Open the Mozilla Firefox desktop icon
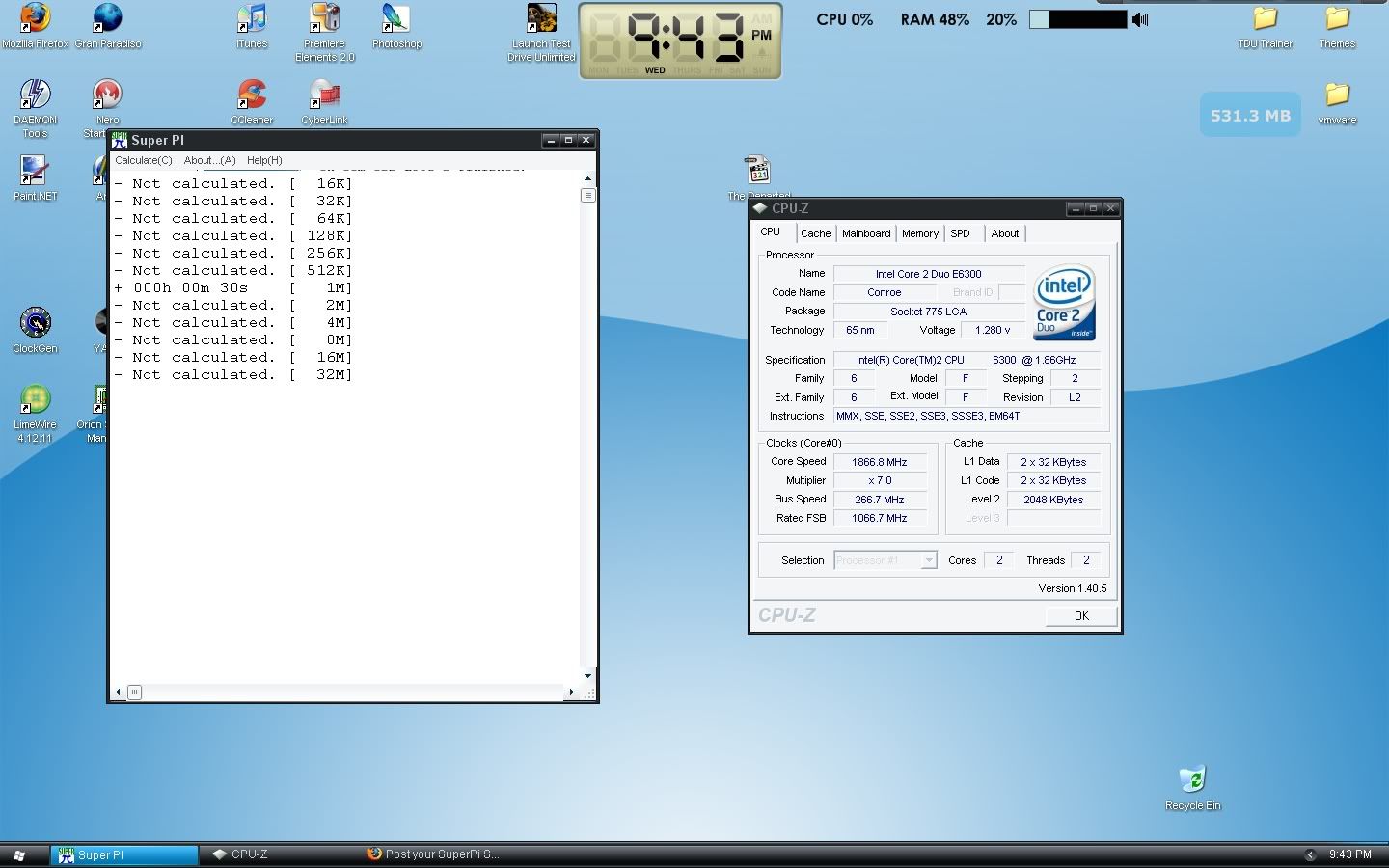Viewport: 1389px width, 868px height. tap(35, 26)
